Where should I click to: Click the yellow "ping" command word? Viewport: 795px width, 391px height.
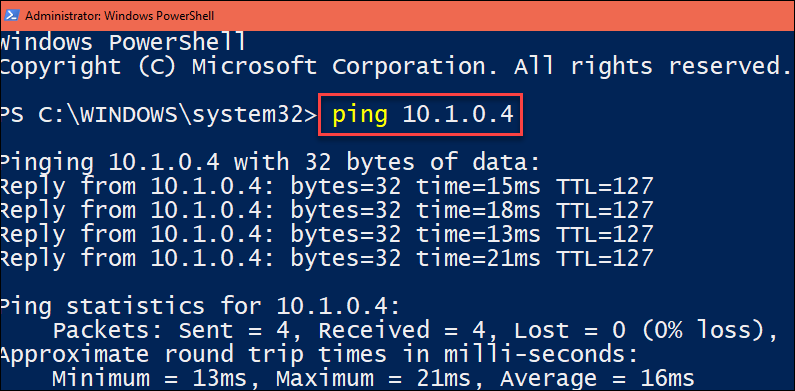(360, 115)
